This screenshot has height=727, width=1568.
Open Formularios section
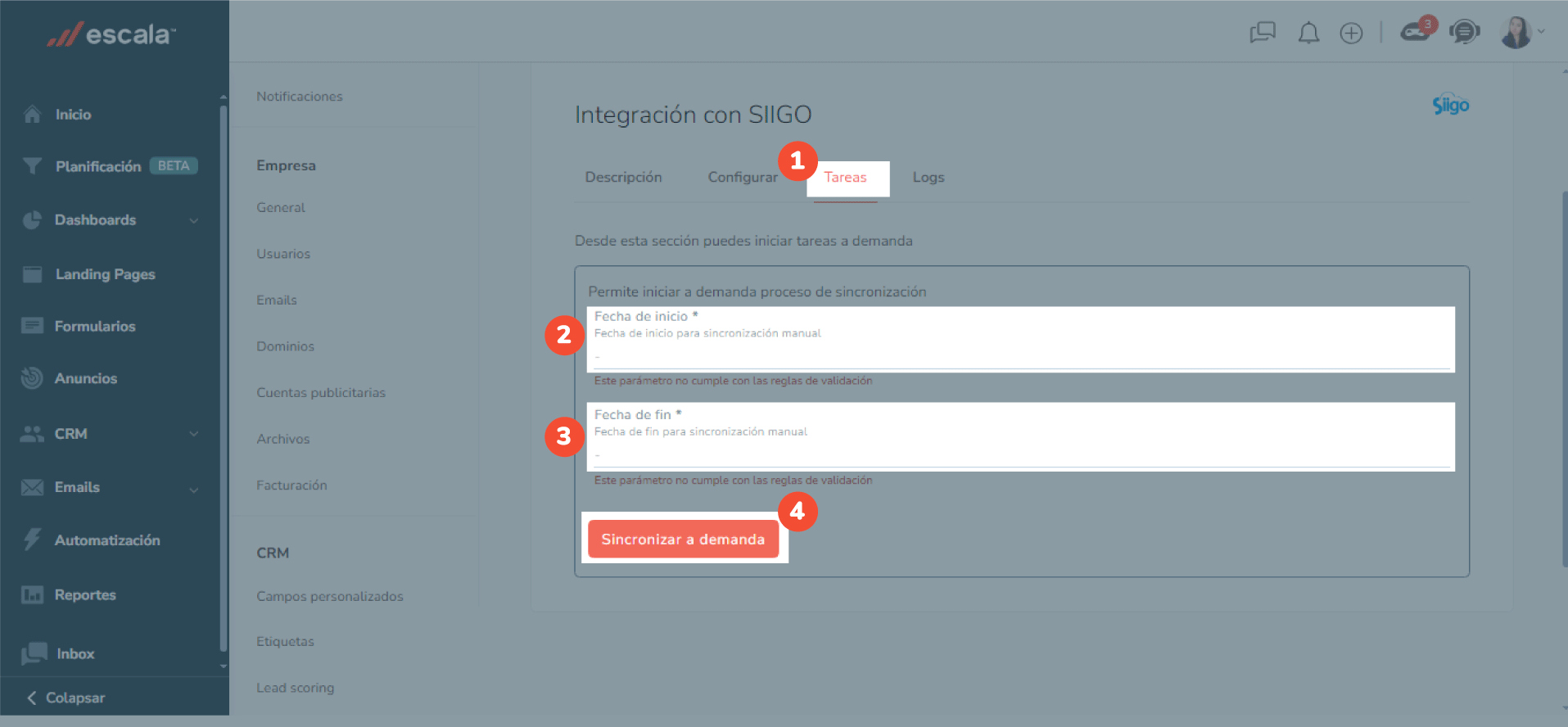click(x=95, y=326)
